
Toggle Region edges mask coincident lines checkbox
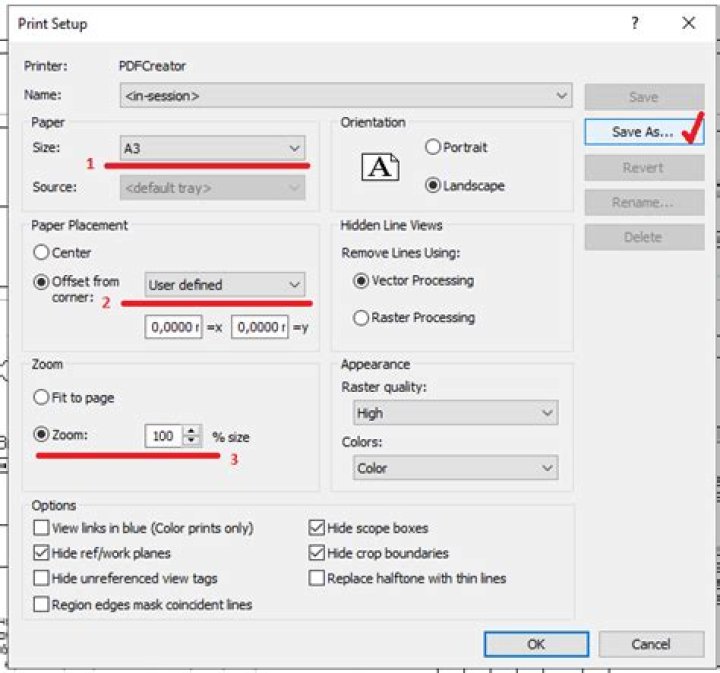tap(41, 604)
